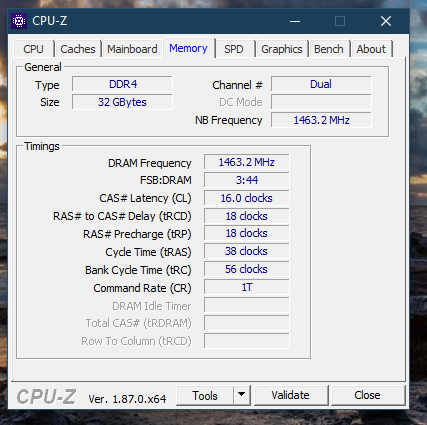Click the NB Frequency value 1463.2 MHz
Image resolution: width=427 pixels, height=425 pixels.
point(321,120)
